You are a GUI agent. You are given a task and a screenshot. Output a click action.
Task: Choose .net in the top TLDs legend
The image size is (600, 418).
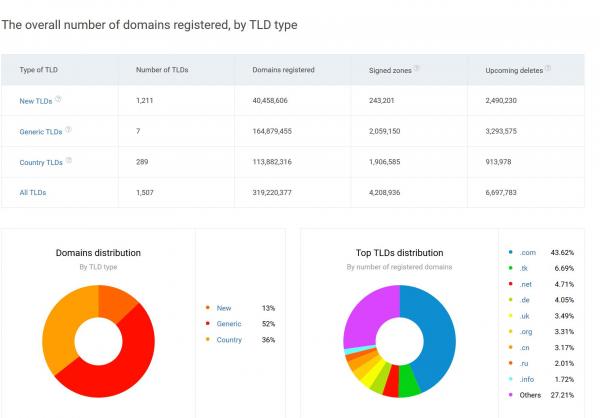pyautogui.click(x=527, y=283)
